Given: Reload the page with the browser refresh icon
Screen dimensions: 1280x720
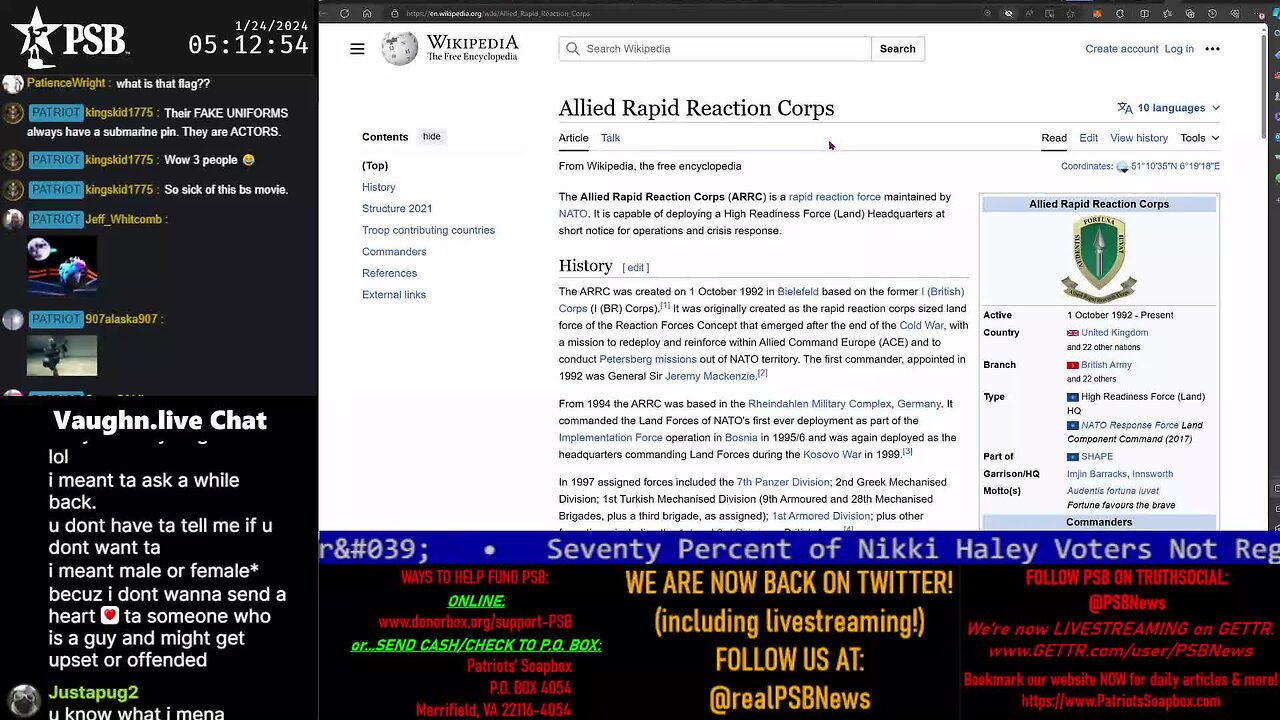Looking at the screenshot, I should coord(344,14).
